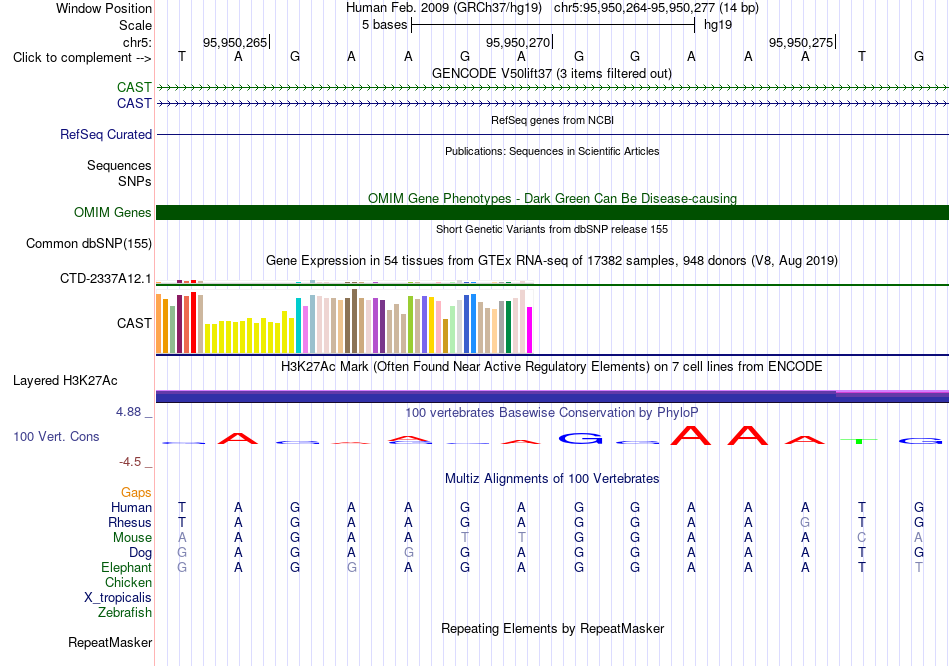Image resolution: width=950 pixels, height=666 pixels.
Task: Open the OMIM Genes track label
Action: 112,212
